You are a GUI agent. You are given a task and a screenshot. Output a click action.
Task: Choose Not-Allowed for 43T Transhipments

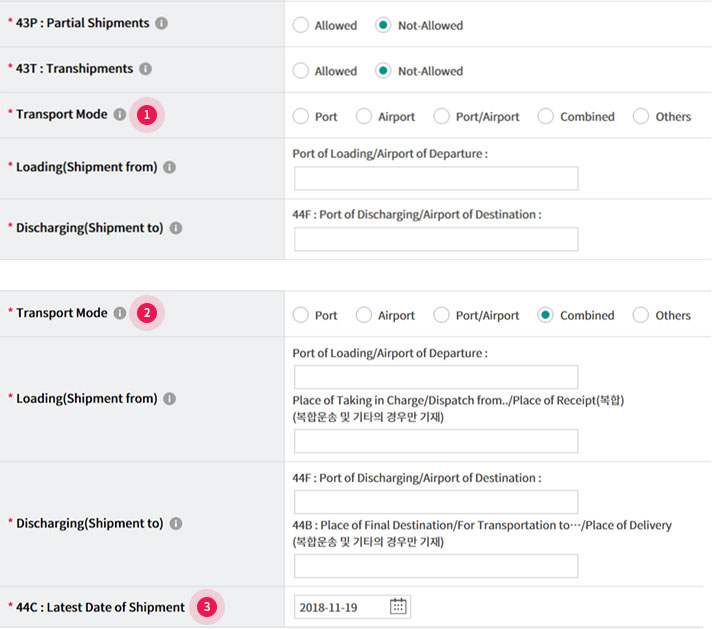(x=383, y=71)
